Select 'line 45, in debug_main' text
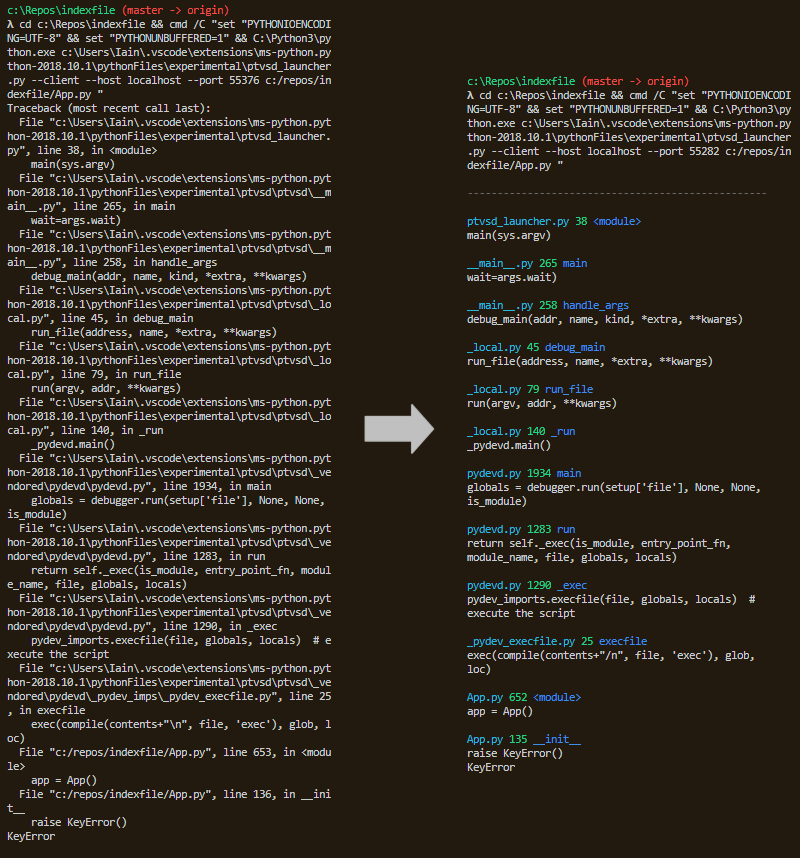The image size is (800, 858). (x=127, y=318)
